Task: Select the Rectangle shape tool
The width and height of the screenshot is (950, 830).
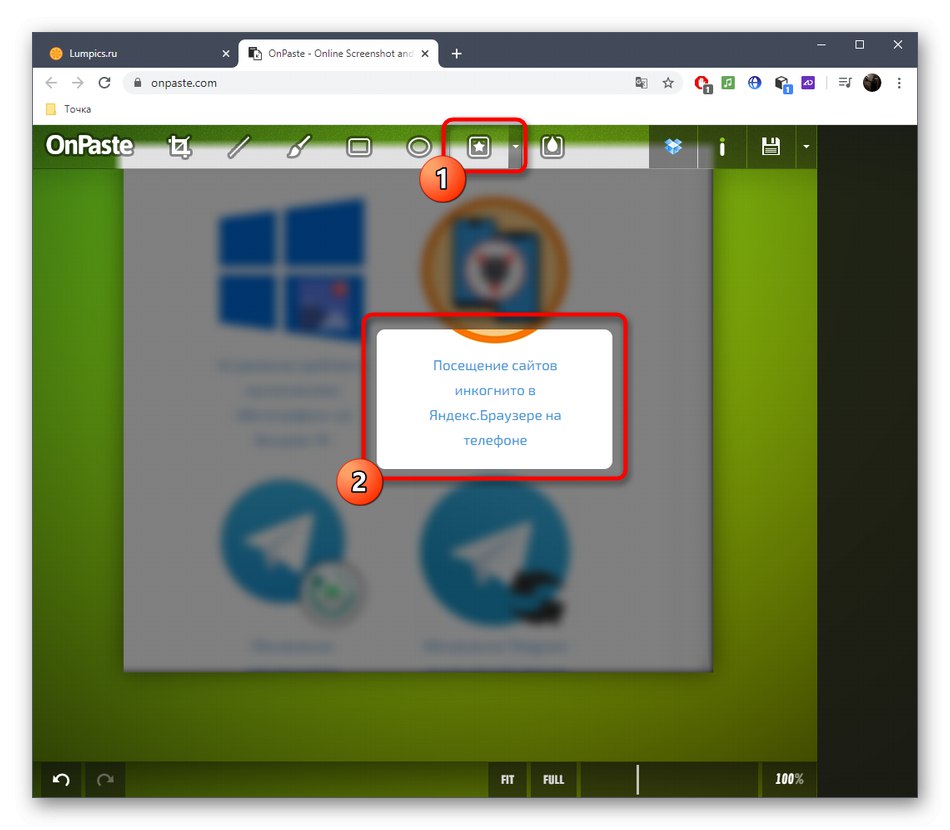Action: (x=358, y=146)
